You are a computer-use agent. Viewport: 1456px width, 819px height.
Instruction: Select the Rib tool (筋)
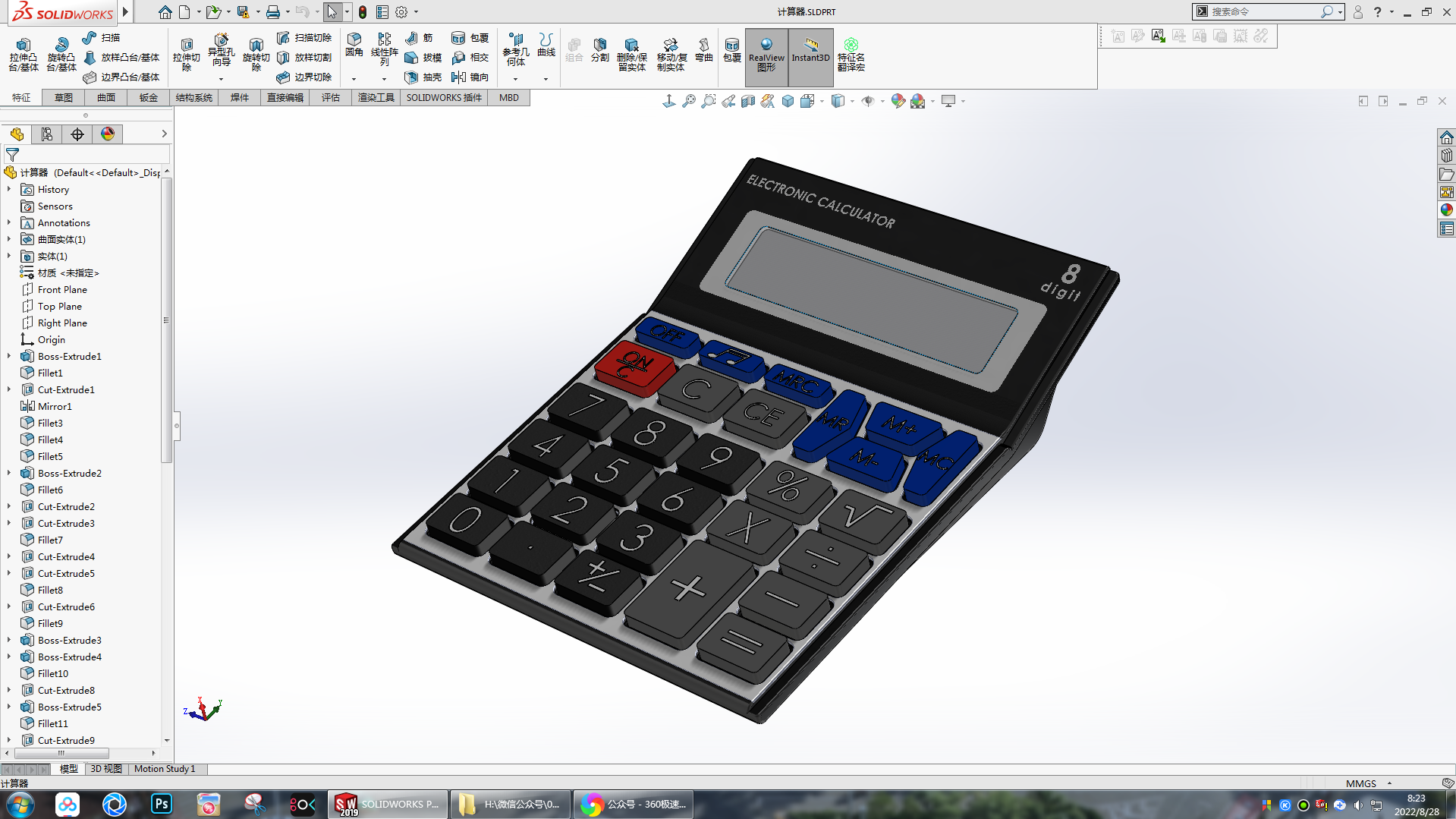[420, 37]
